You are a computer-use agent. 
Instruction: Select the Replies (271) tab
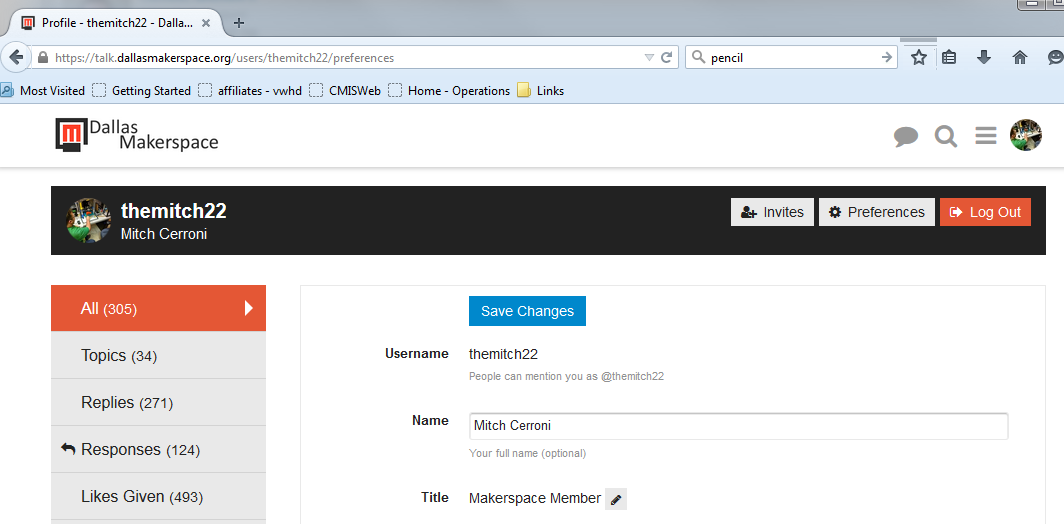pos(158,403)
